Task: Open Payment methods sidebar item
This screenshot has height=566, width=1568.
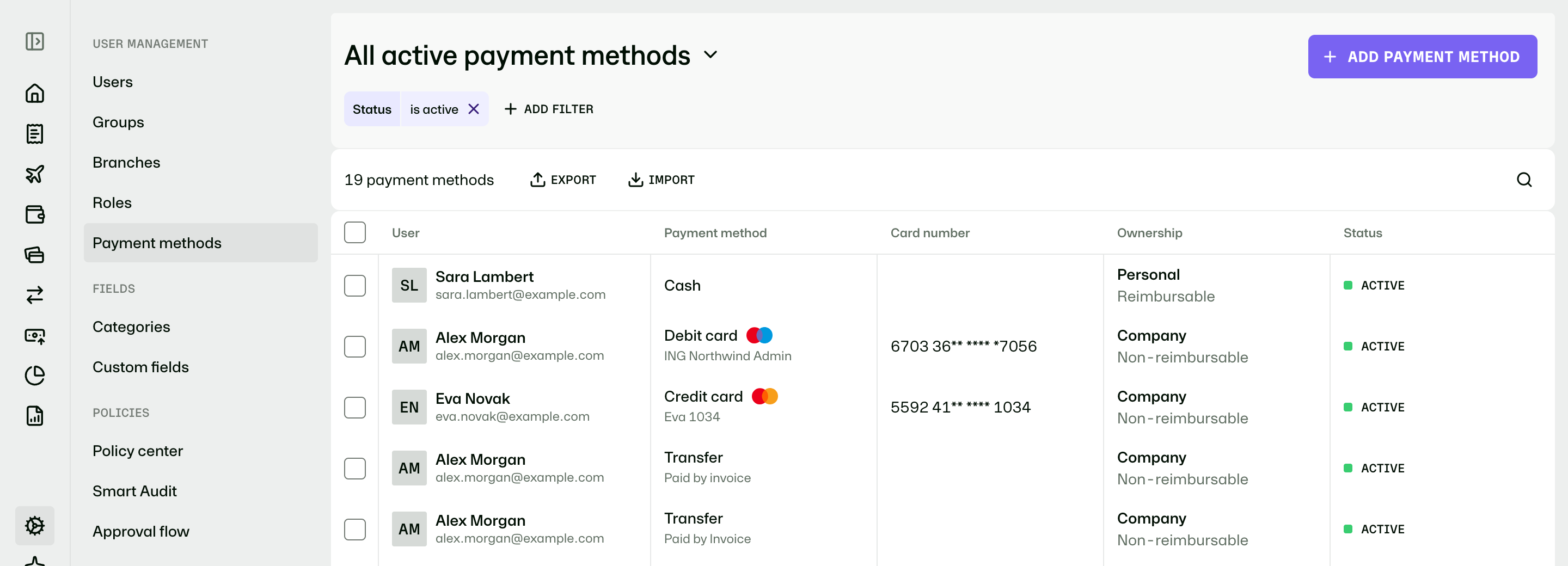Action: point(201,243)
